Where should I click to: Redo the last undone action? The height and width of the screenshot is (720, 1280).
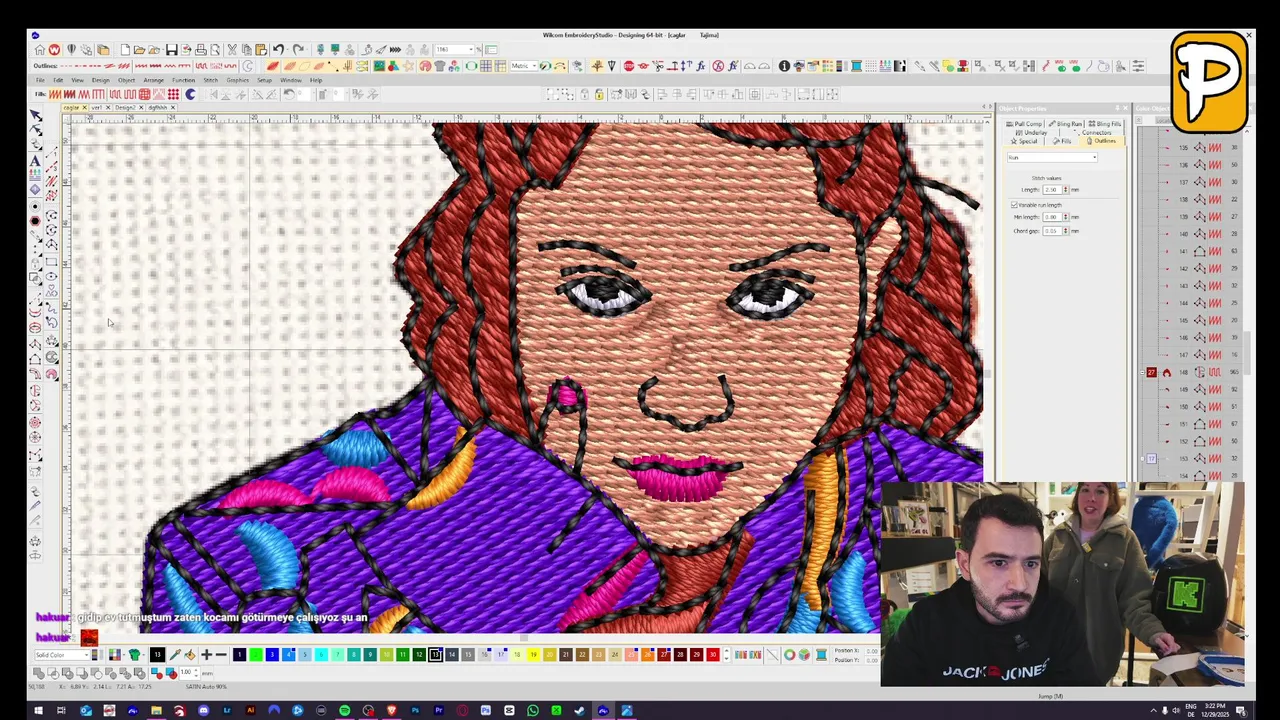coord(298,49)
